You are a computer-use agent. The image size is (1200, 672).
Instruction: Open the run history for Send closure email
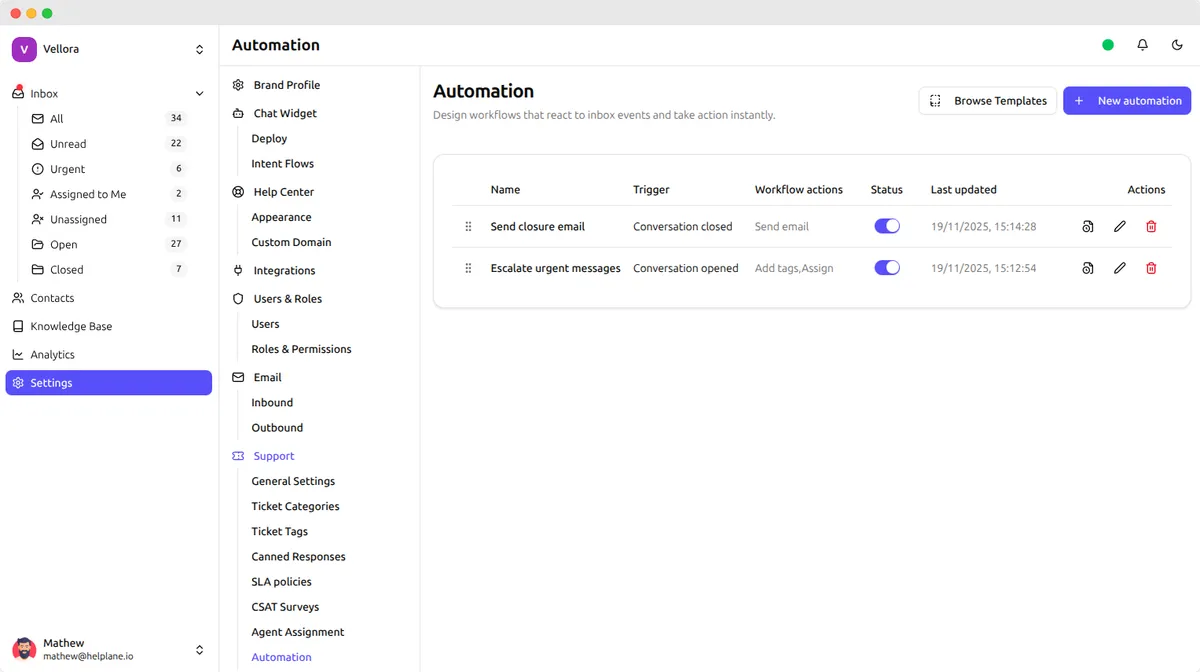point(1087,226)
